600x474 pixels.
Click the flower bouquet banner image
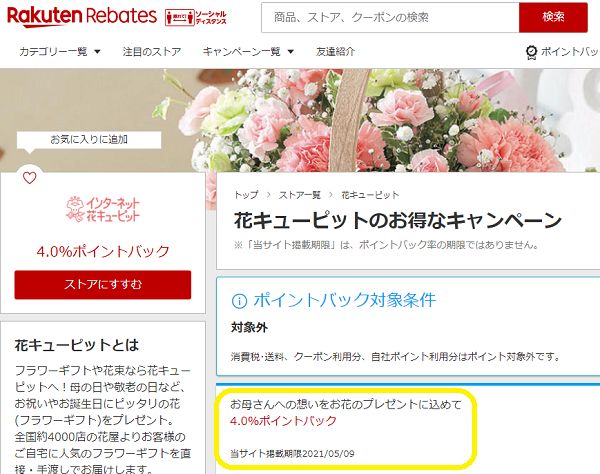click(300, 121)
